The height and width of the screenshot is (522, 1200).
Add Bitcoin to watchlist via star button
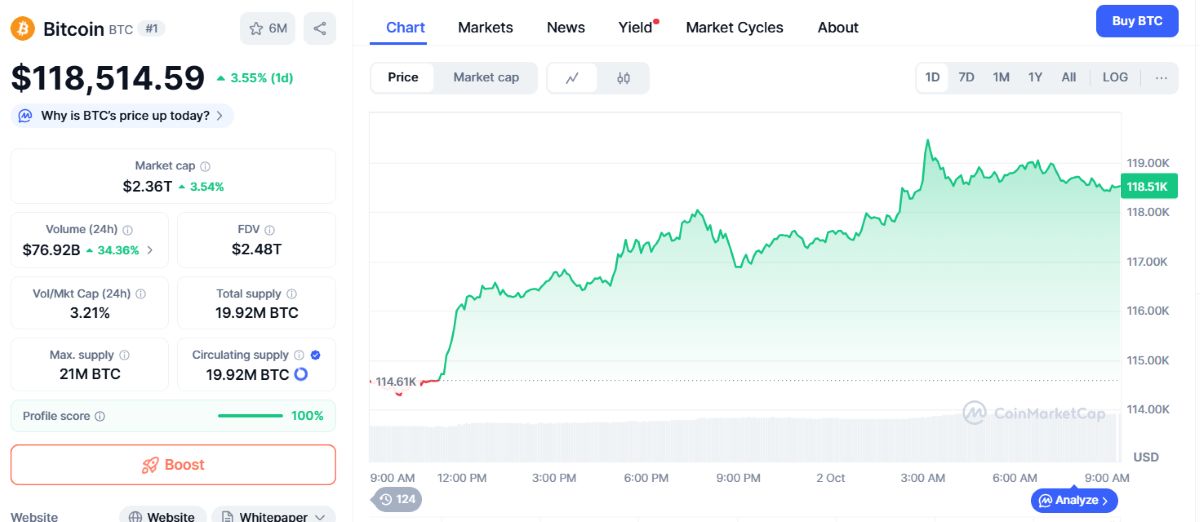(x=267, y=28)
